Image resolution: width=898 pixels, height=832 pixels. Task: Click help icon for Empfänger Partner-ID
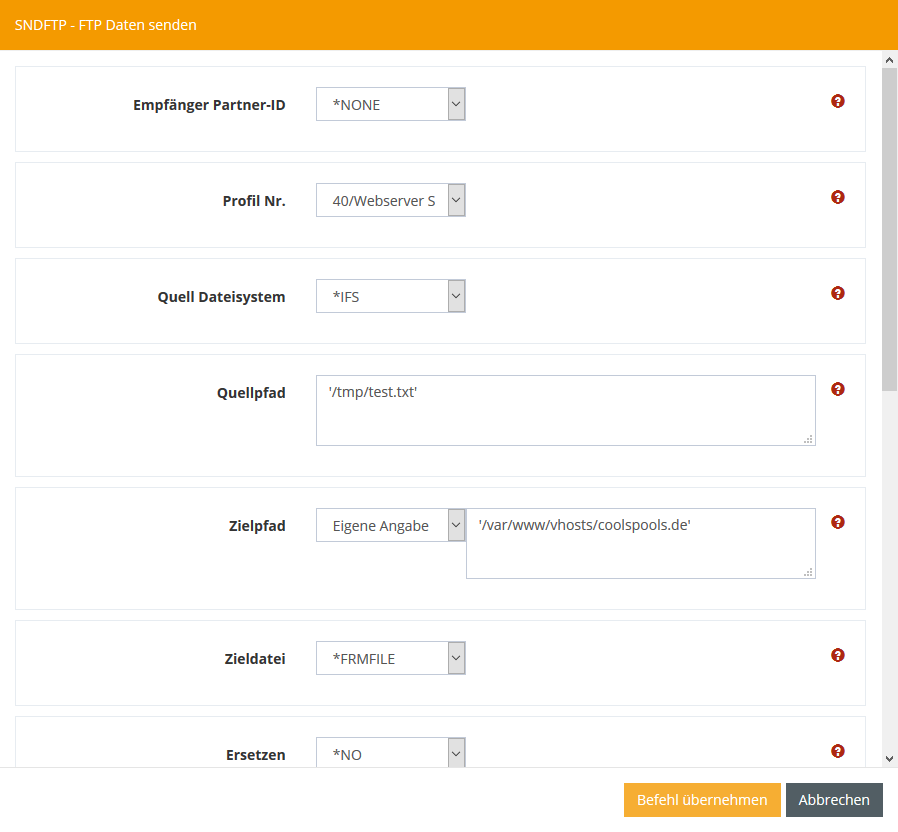click(838, 101)
